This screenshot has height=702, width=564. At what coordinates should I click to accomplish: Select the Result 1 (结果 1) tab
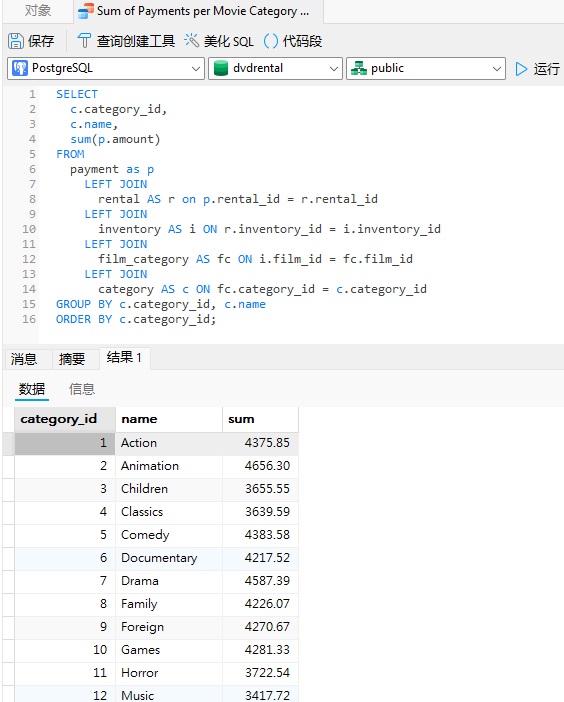[124, 358]
